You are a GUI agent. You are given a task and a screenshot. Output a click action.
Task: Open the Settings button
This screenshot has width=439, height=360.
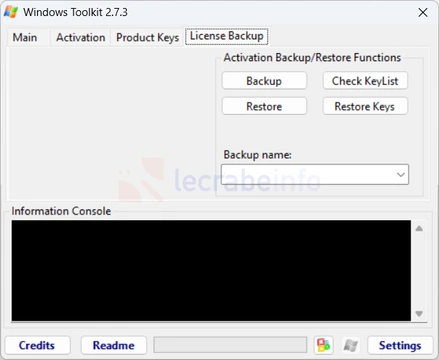coord(400,345)
